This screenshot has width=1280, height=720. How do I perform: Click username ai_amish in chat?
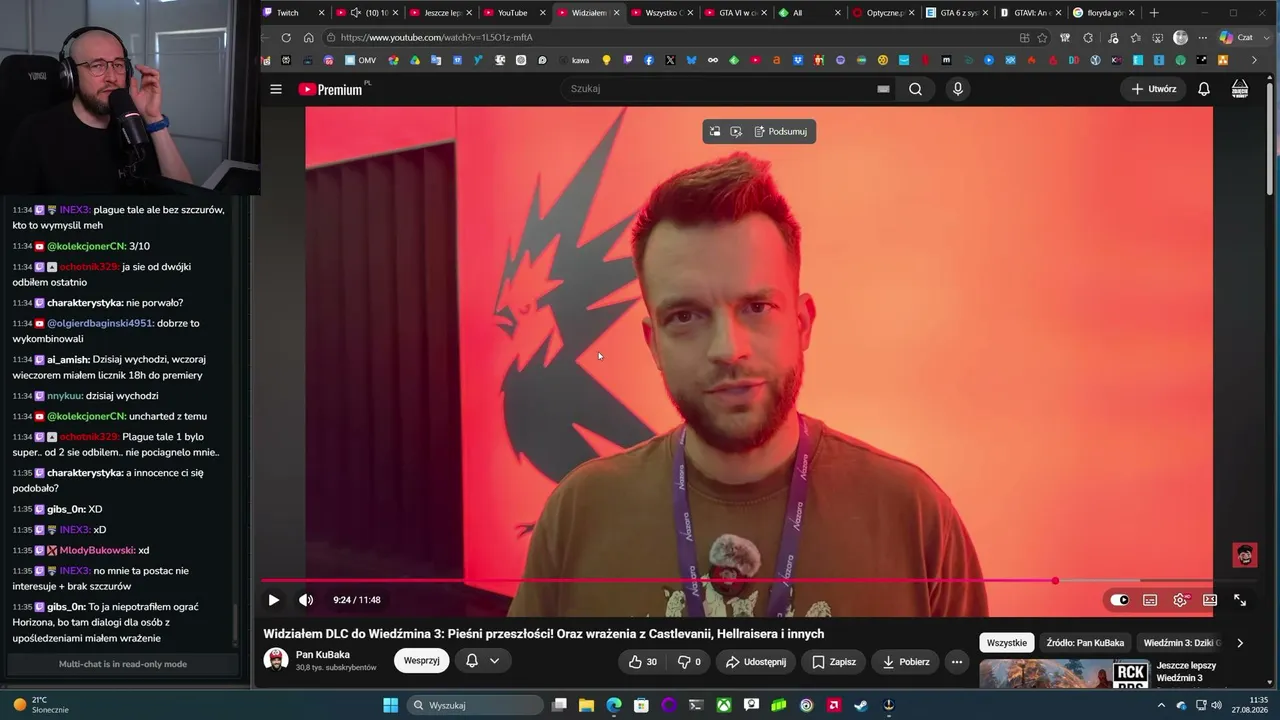coord(69,359)
